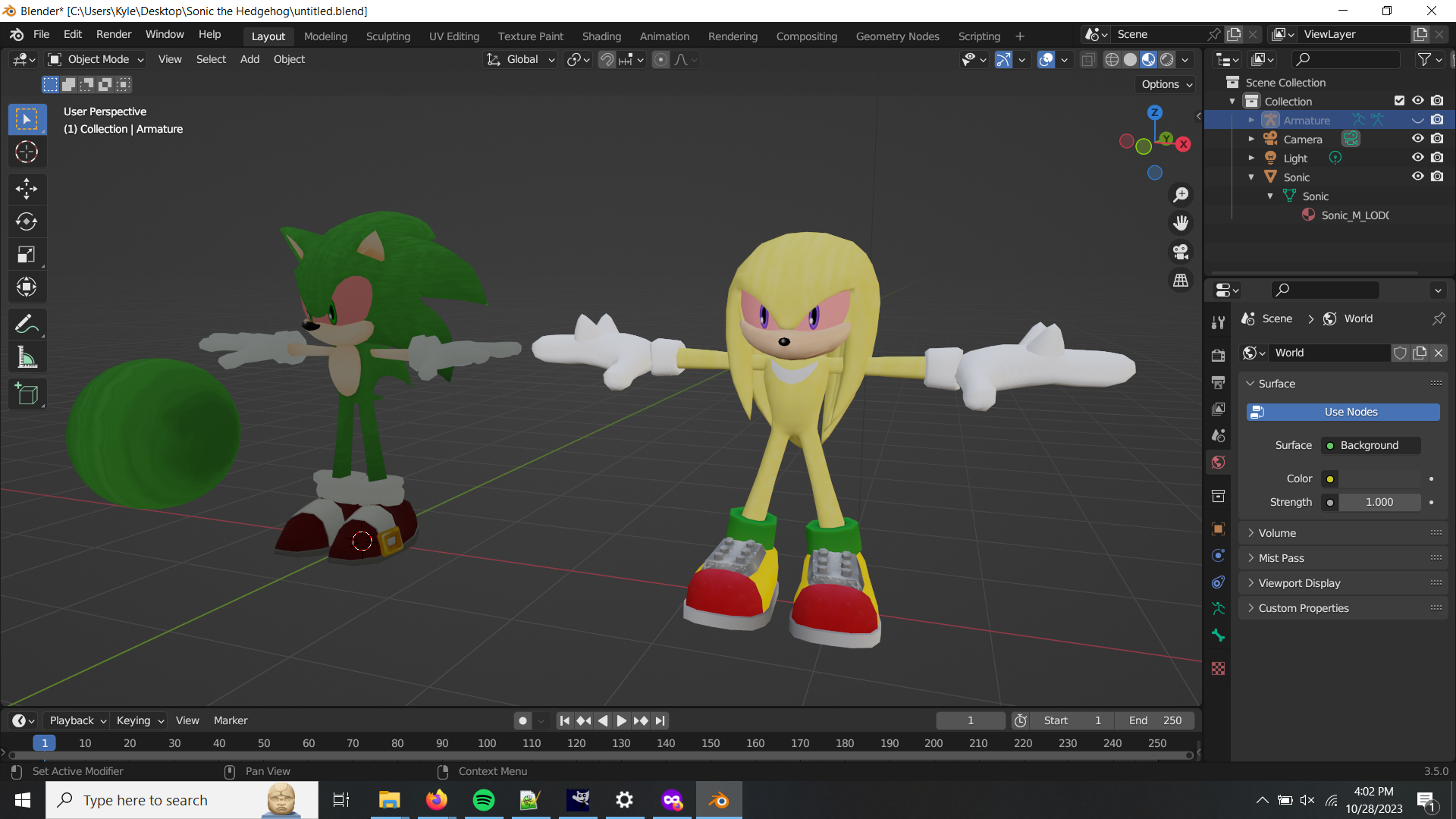Select the Measure tool
The image size is (1456, 819).
click(27, 357)
